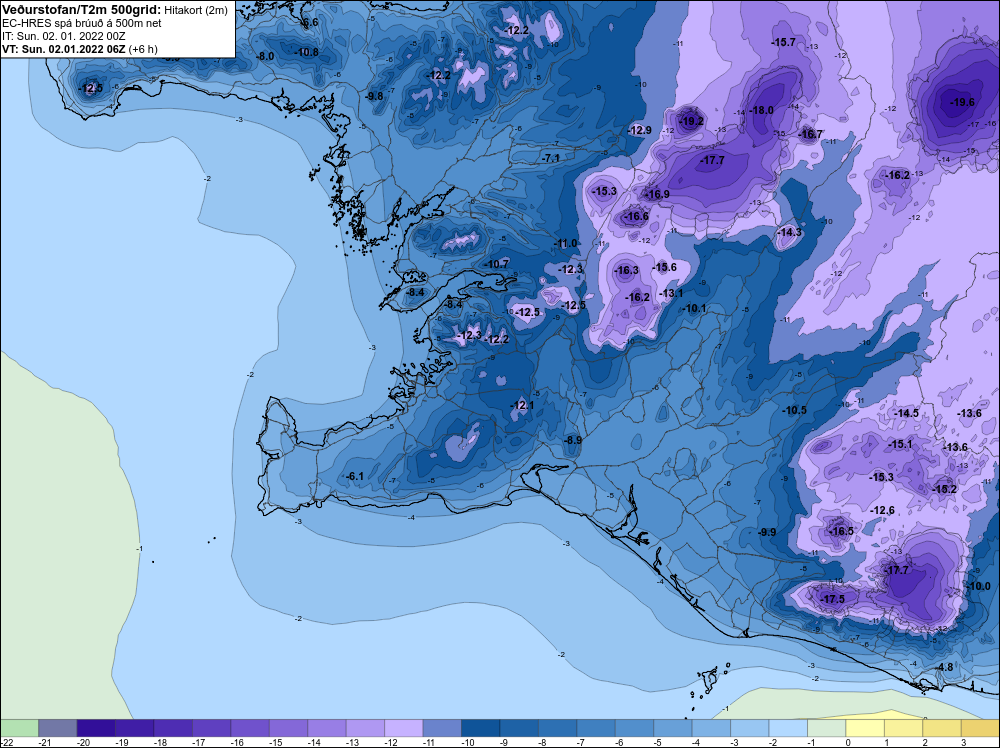Click the -16.9 temperature value

click(x=658, y=194)
